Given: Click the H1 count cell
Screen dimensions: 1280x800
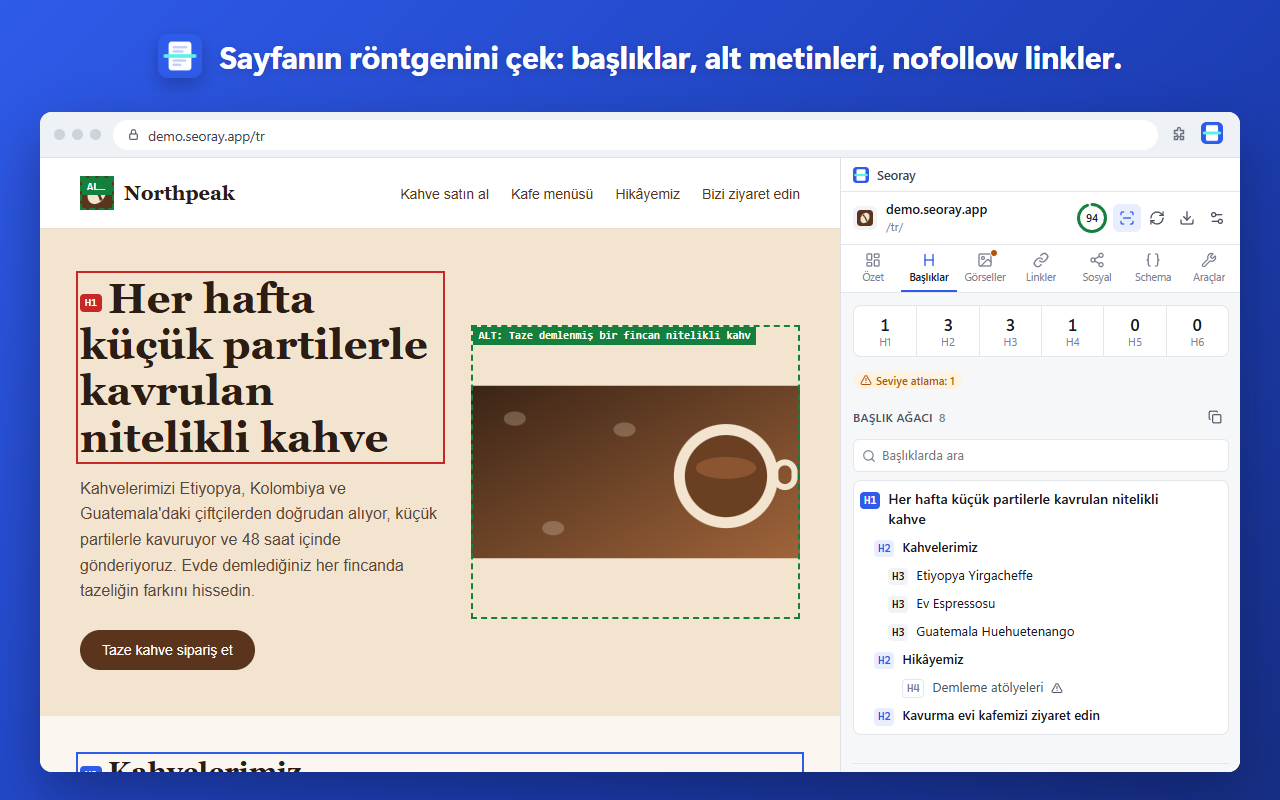Looking at the screenshot, I should point(885,332).
